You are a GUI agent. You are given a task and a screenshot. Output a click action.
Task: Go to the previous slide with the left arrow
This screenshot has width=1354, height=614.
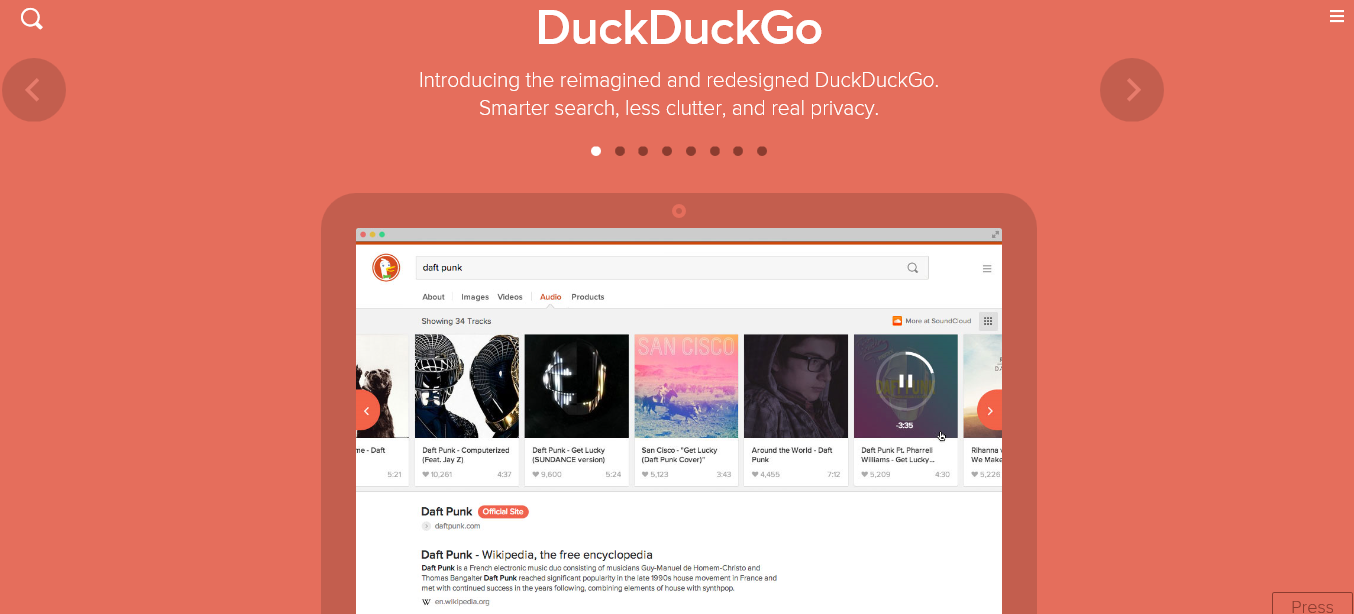(34, 90)
